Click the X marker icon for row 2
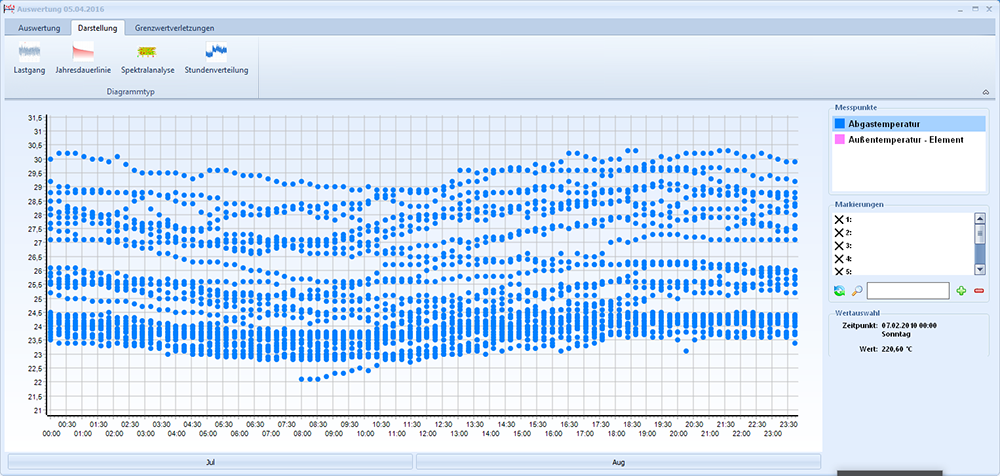The image size is (1000, 476). pos(839,232)
